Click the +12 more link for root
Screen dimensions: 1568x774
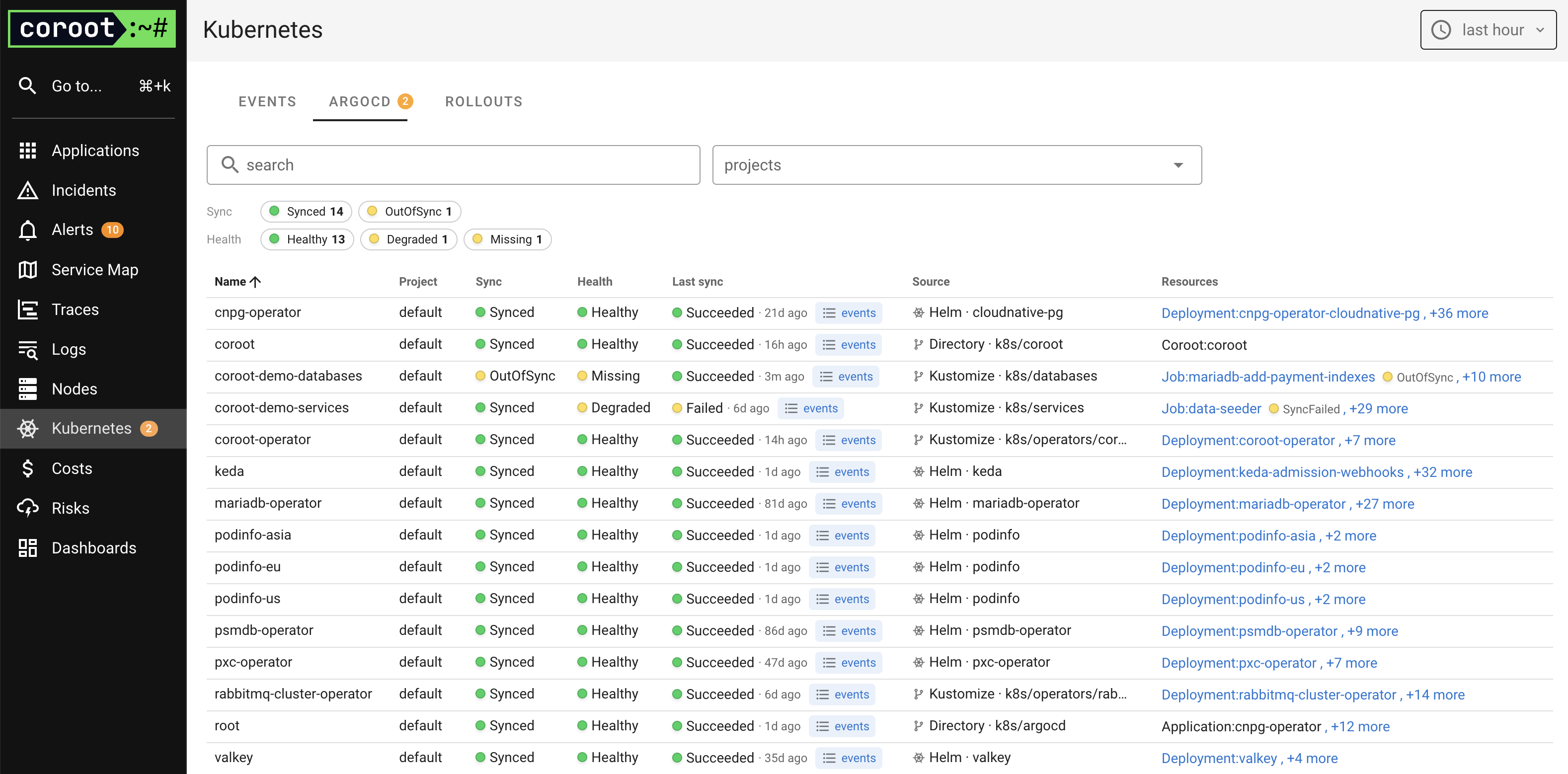1360,726
